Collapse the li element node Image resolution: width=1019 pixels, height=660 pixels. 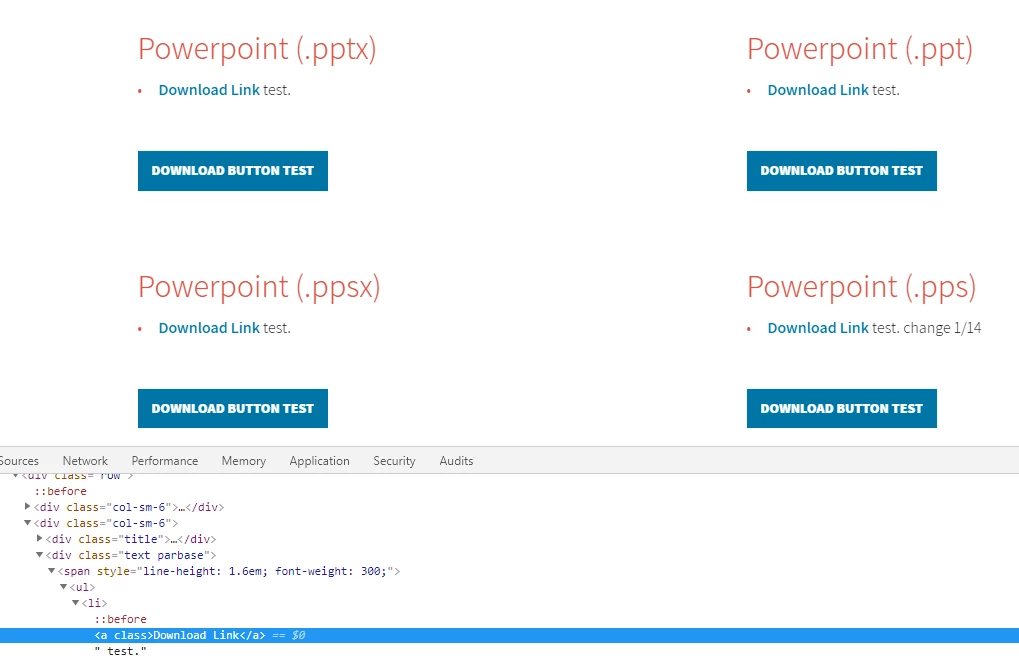[x=75, y=603]
